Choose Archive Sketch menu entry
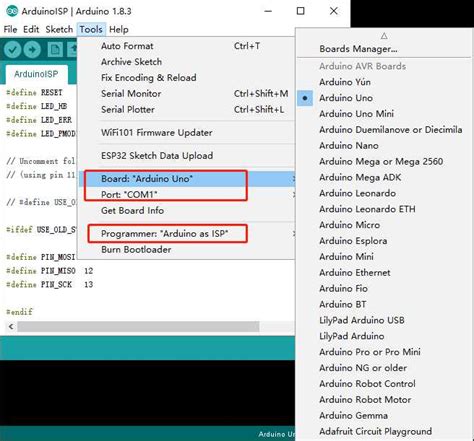This screenshot has height=441, width=474. 187,62
